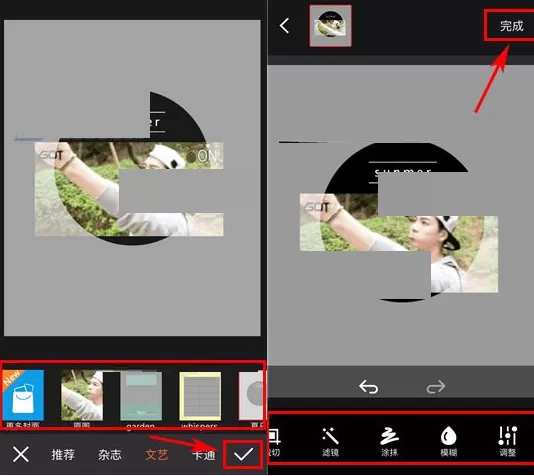This screenshot has height=476, width=534.
Task: Open the 调整 adjust tool
Action: coord(507,442)
